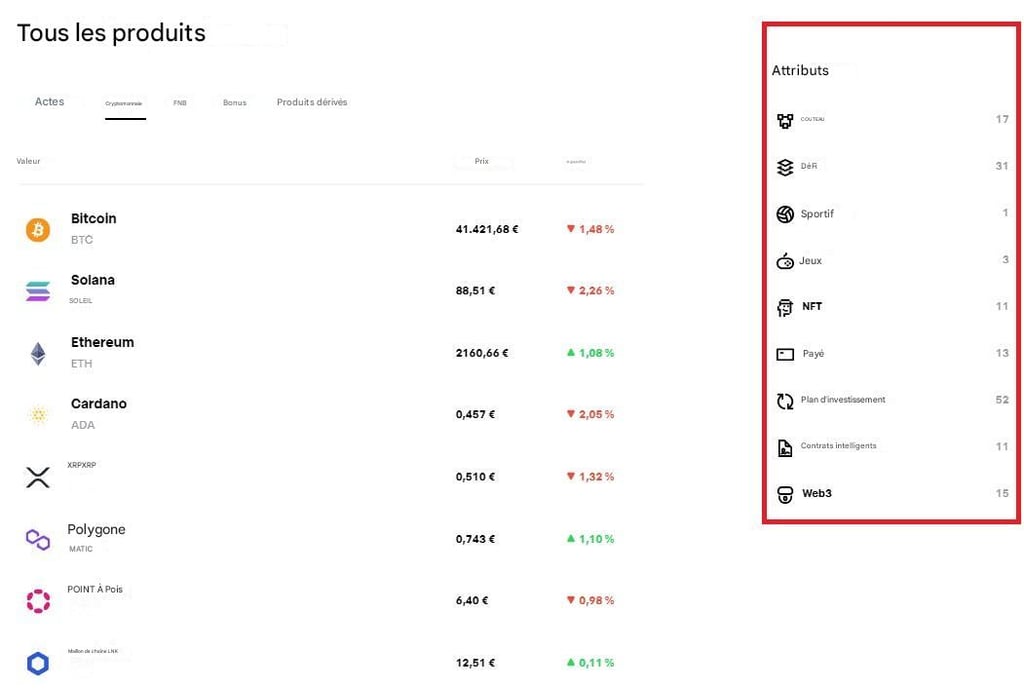Select the Solana logo icon
1024x692 pixels.
coord(38,291)
